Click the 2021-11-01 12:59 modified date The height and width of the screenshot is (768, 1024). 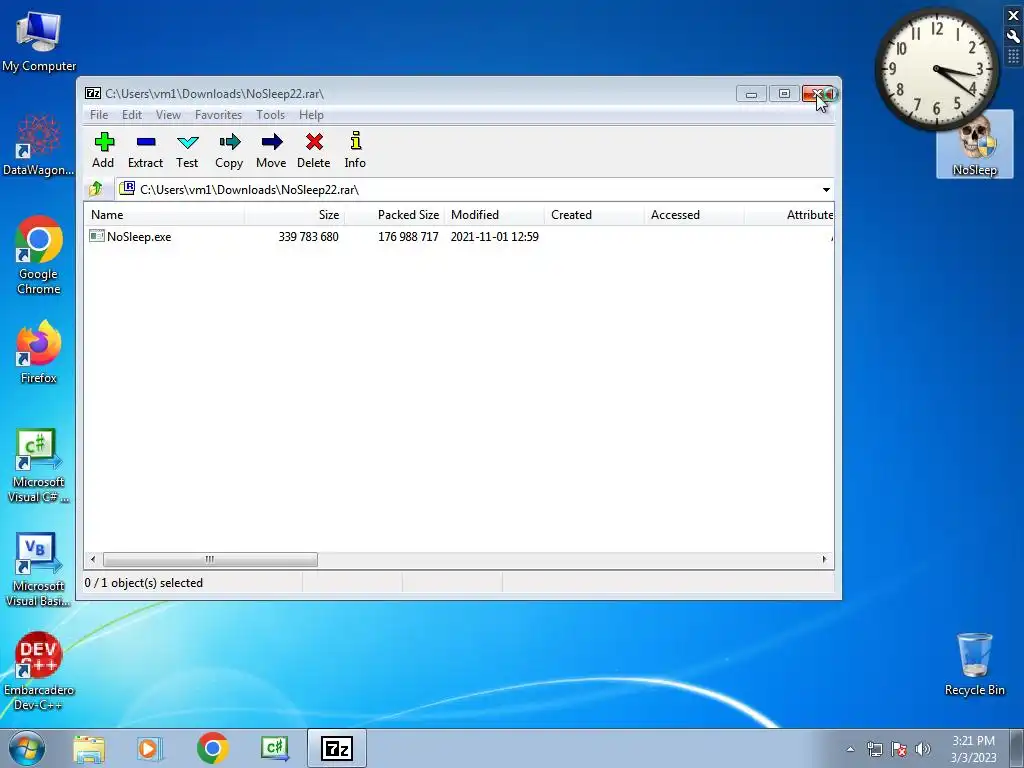pyautogui.click(x=494, y=236)
